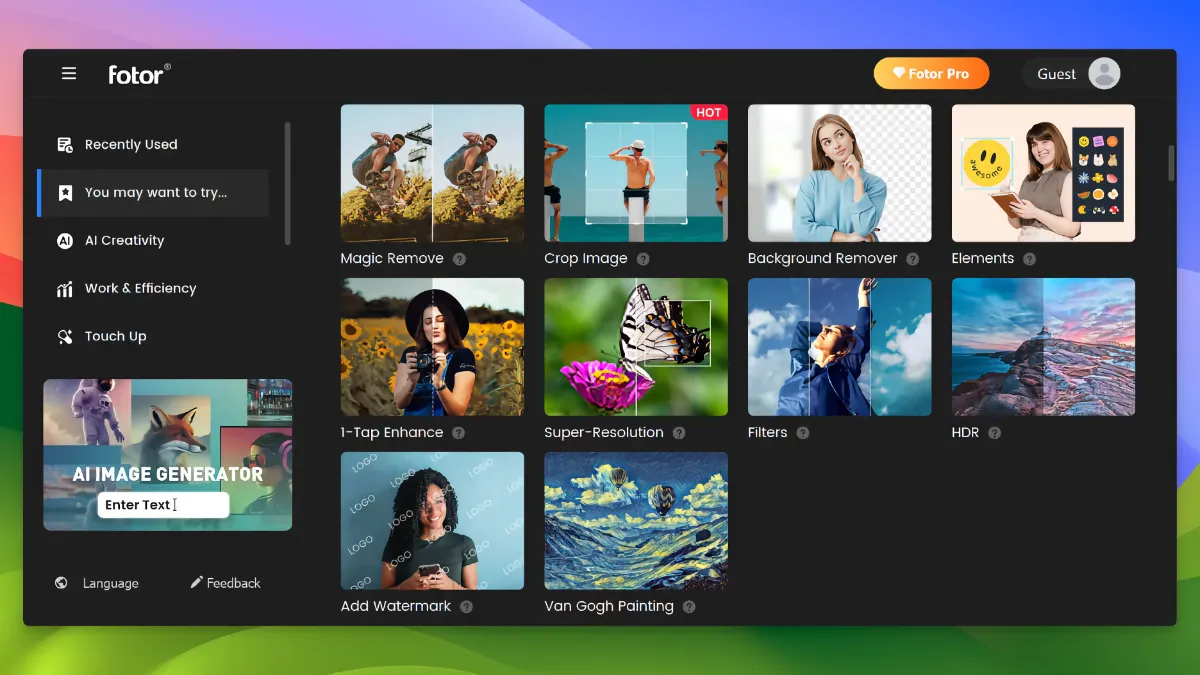Click the question mark beside Background Remover
This screenshot has height=675, width=1200.
tap(912, 259)
